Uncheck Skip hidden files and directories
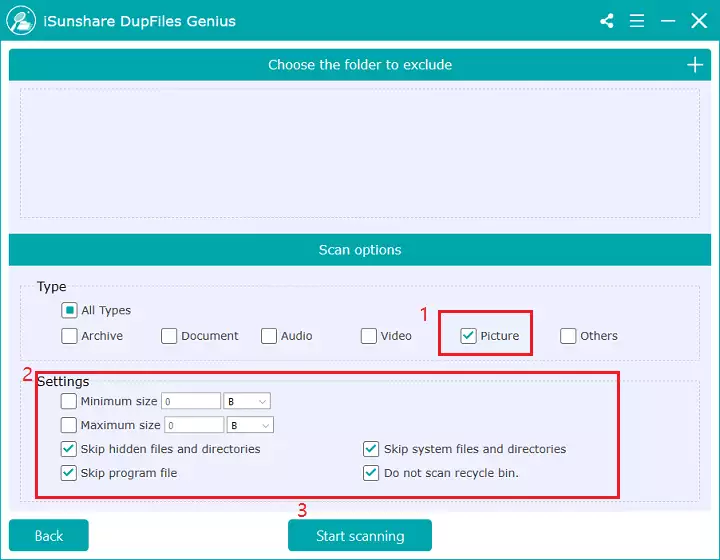This screenshot has height=560, width=720. (x=68, y=448)
